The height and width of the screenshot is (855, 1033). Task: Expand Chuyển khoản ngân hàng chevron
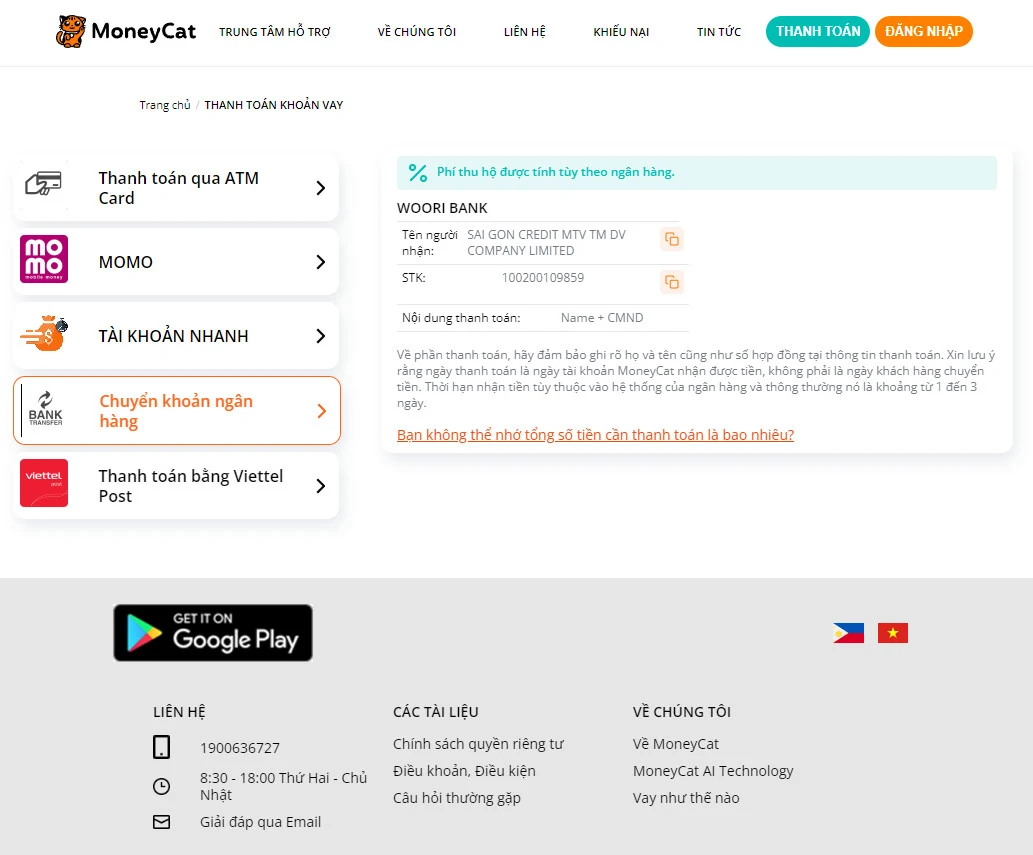point(321,411)
